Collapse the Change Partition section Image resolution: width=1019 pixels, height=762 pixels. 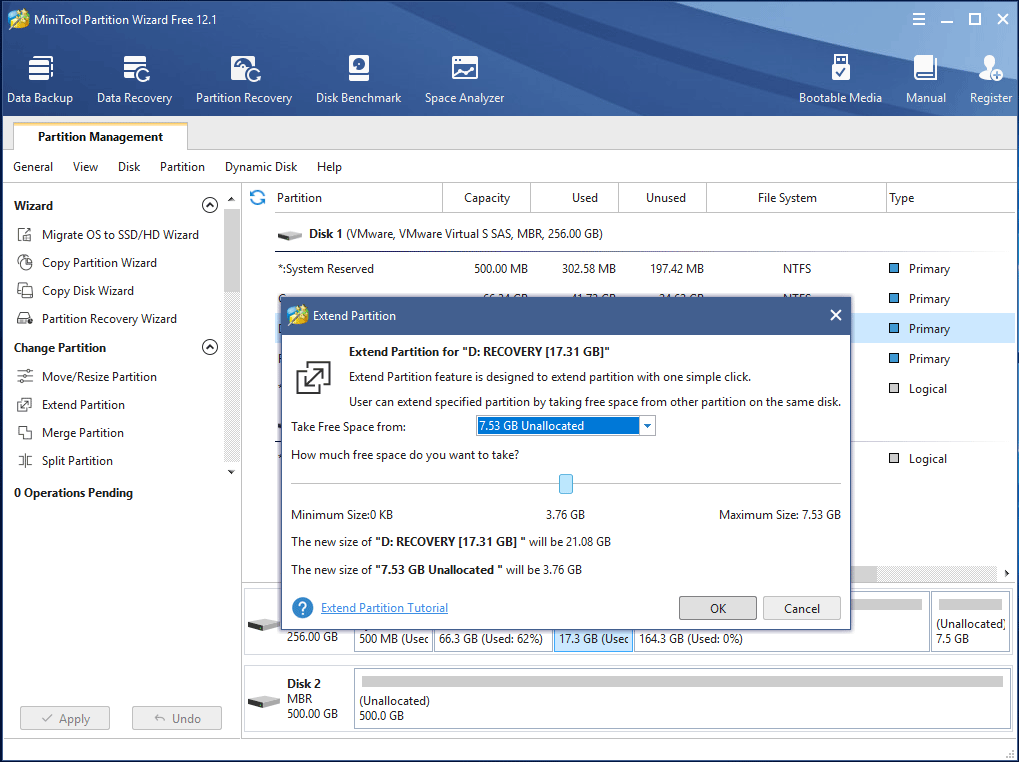[x=209, y=347]
